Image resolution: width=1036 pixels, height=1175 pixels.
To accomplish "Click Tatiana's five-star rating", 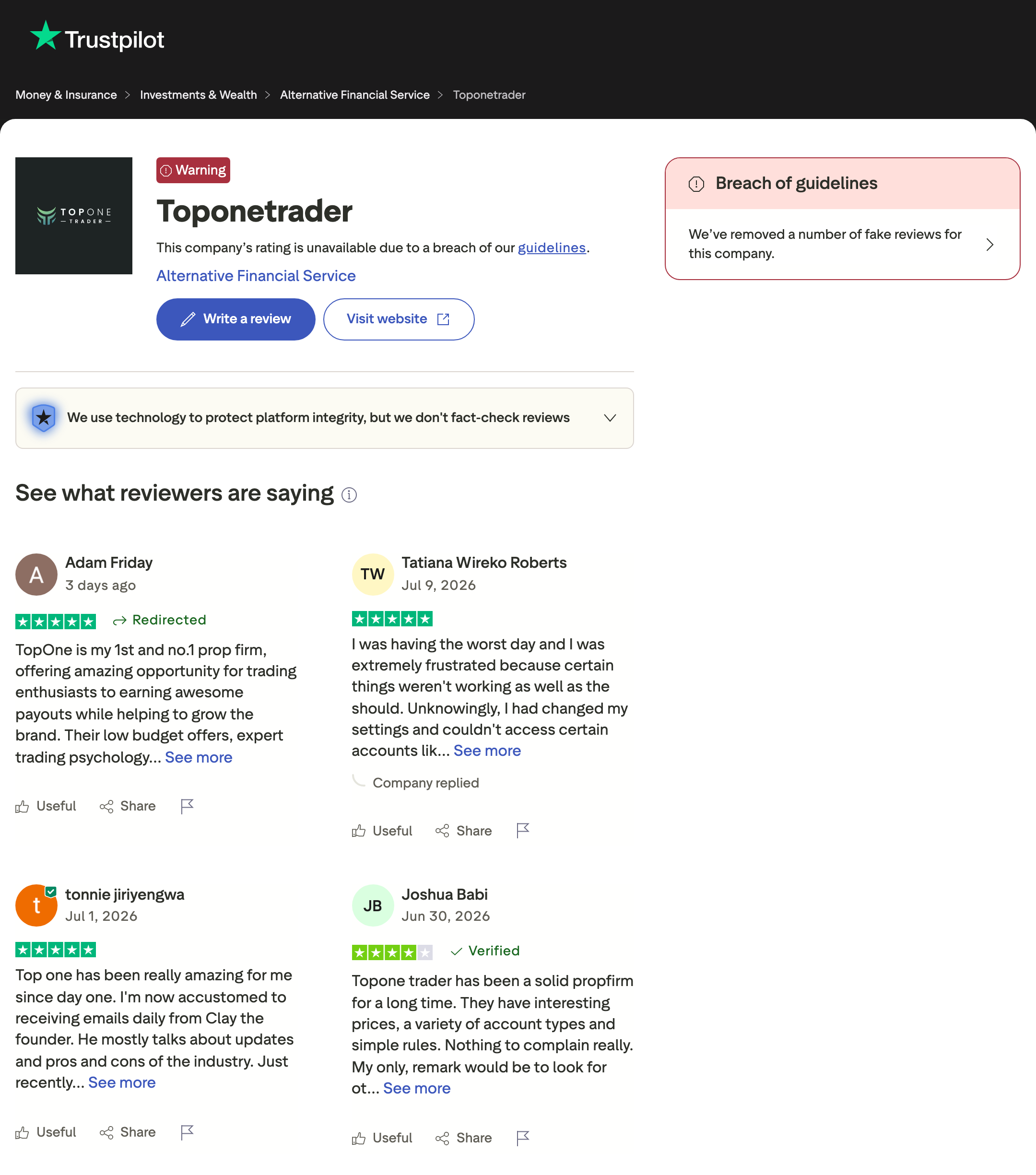I will [x=392, y=619].
